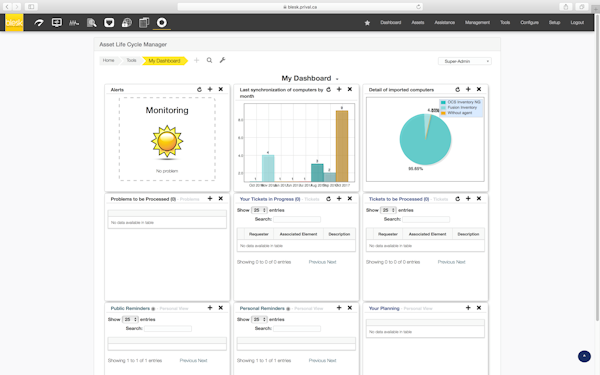The width and height of the screenshot is (600, 375).
Task: Click the blesk logo
Action: click(14, 23)
